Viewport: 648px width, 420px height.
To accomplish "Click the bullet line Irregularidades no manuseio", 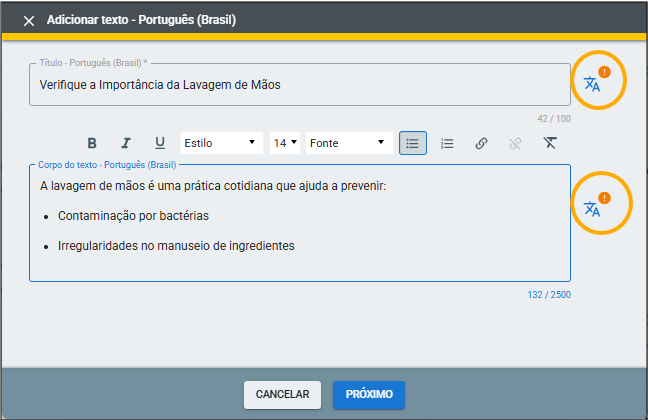I will (x=176, y=246).
